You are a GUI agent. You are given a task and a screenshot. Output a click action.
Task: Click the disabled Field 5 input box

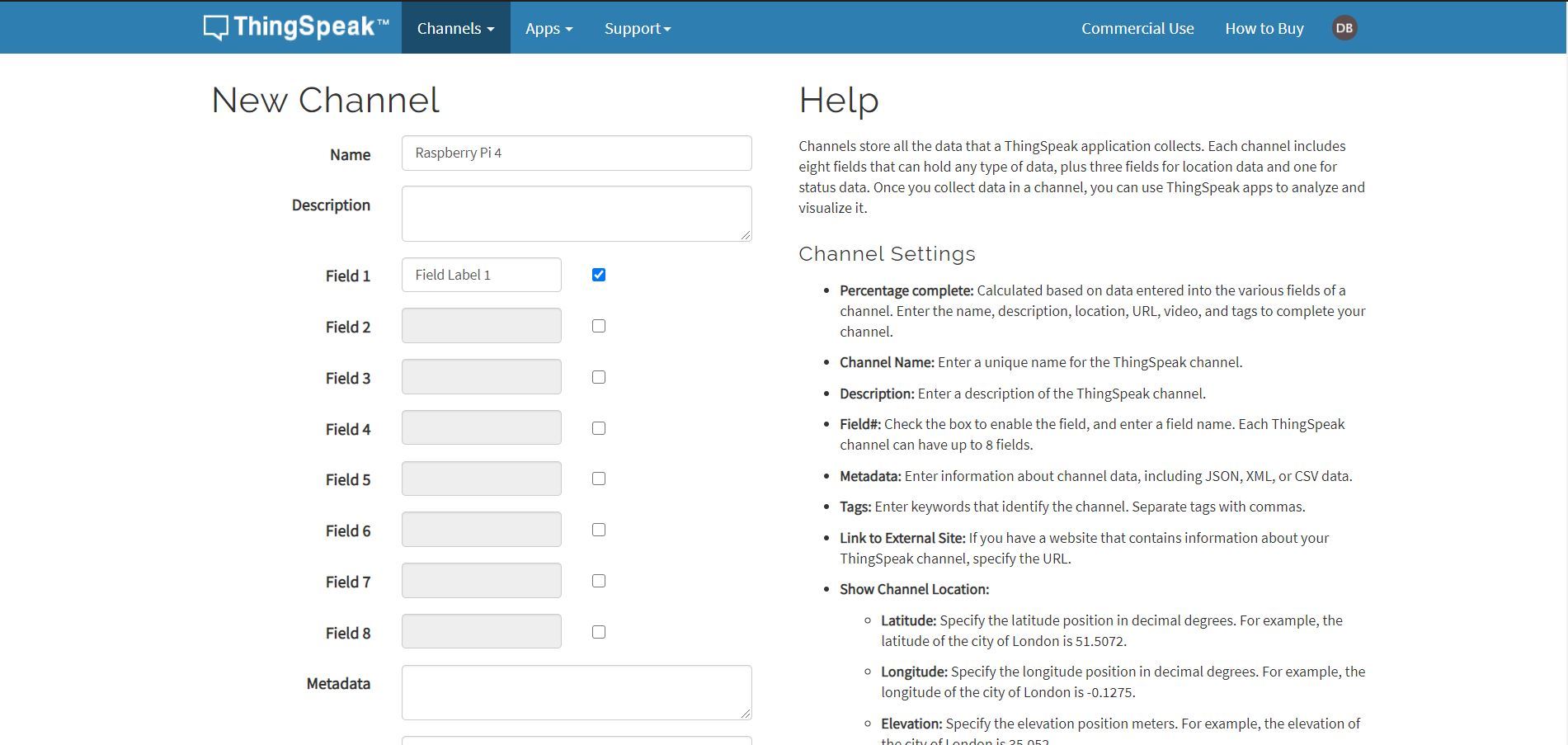(481, 479)
